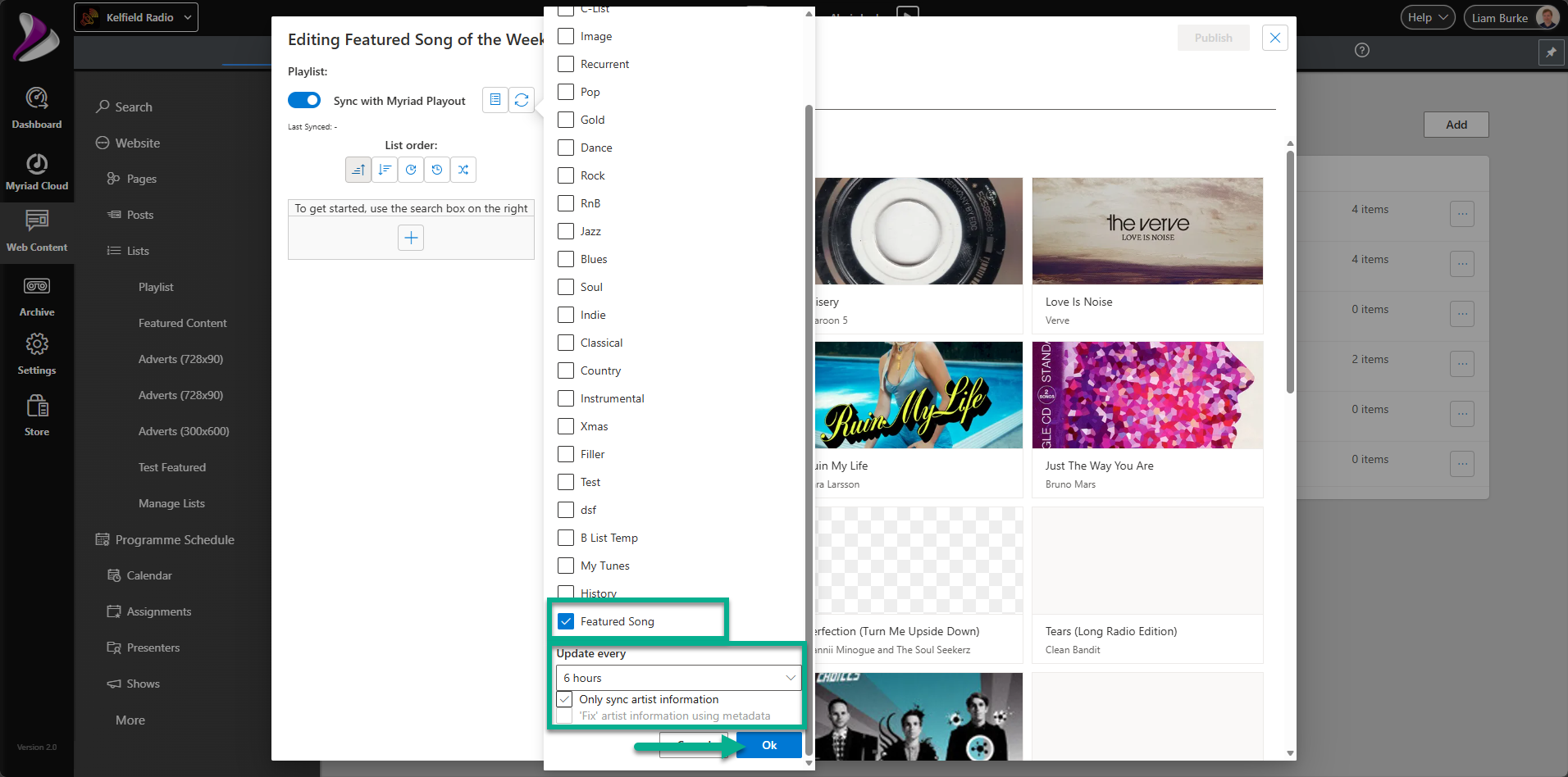Set list order to descending sort
The height and width of the screenshot is (777, 1568).
(x=385, y=170)
